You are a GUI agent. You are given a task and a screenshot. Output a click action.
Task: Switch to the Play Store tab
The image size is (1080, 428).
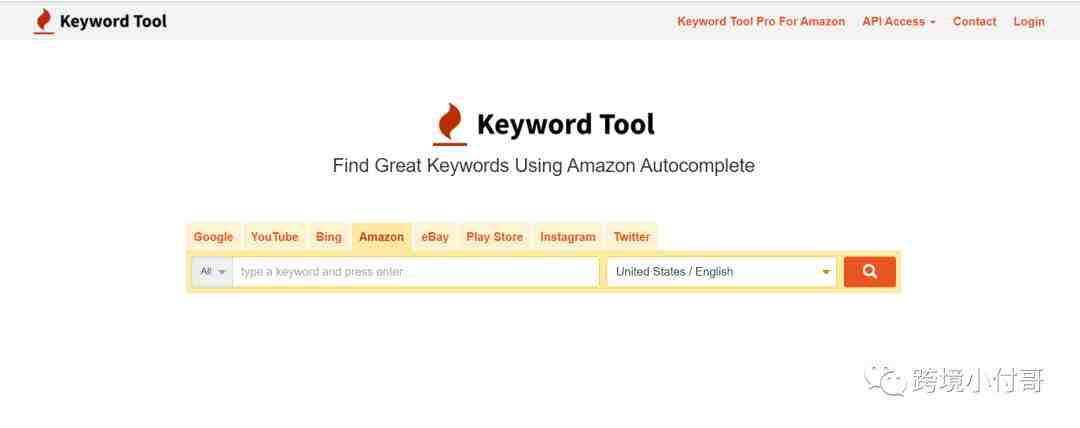[x=495, y=236]
